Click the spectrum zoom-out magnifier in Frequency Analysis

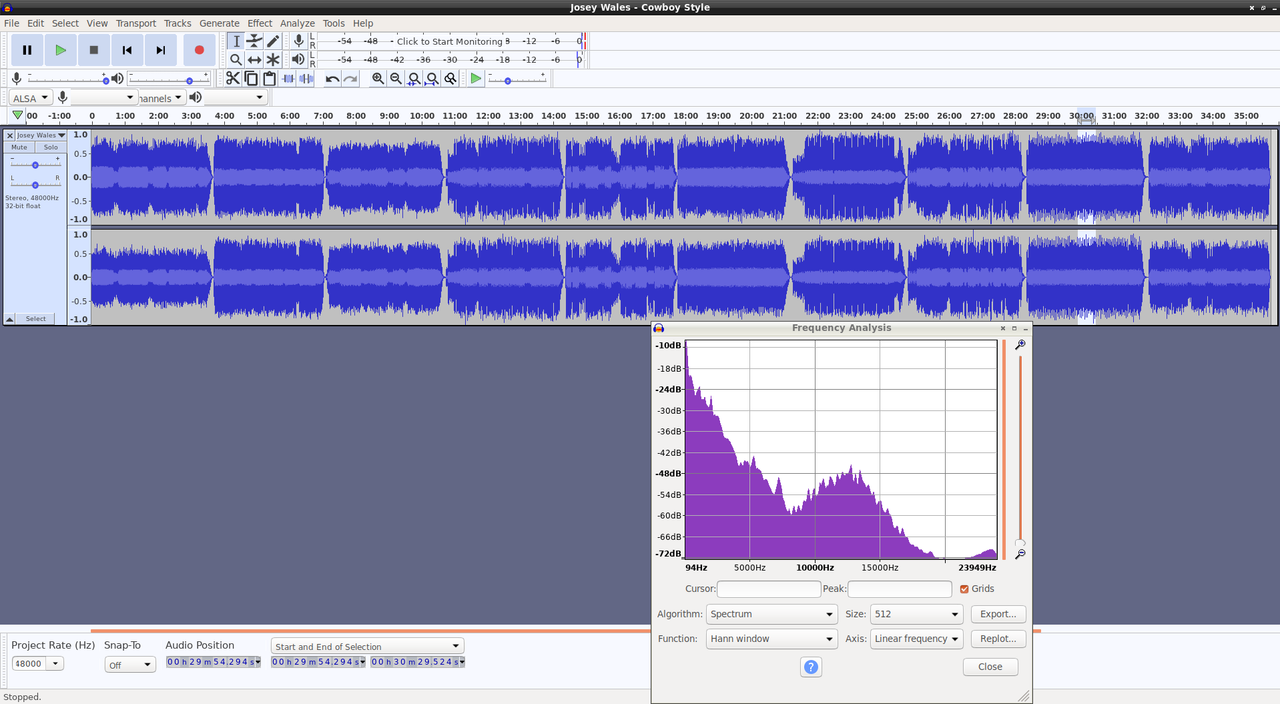[x=1020, y=554]
